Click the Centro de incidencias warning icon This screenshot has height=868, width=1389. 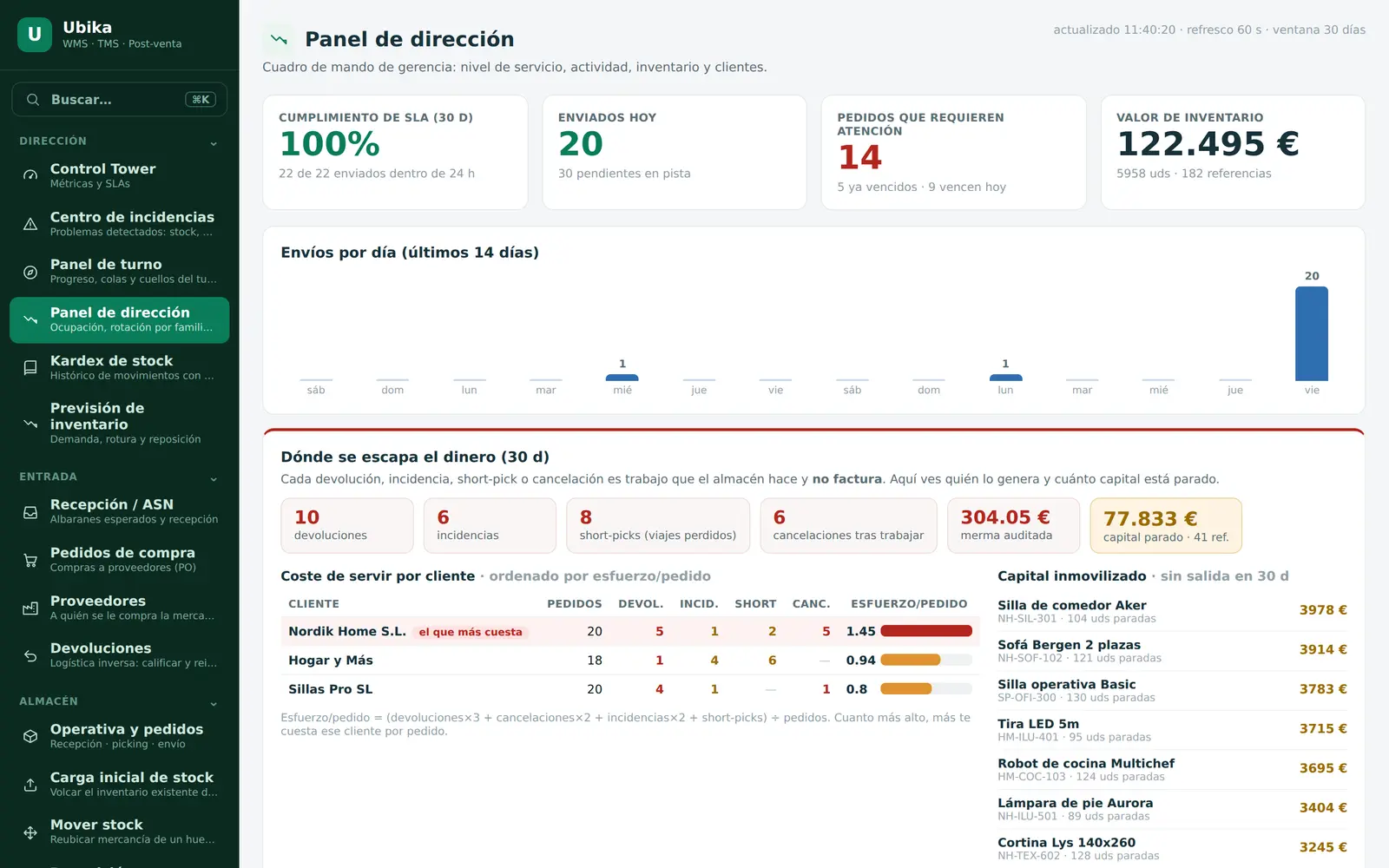(x=30, y=224)
